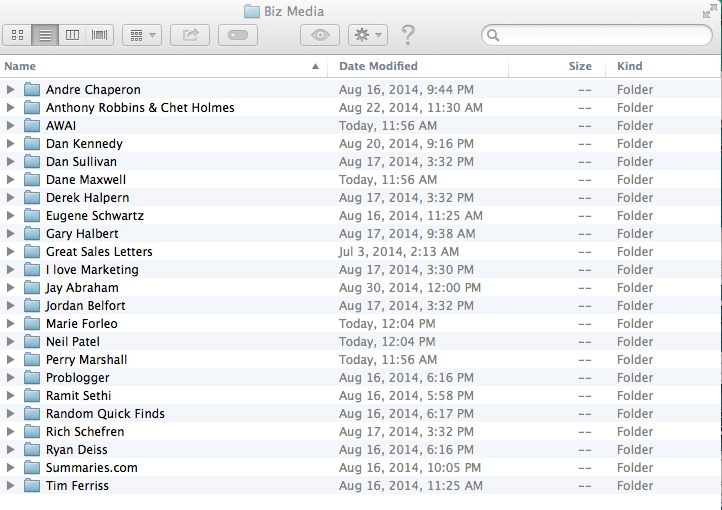Sort by the Size column header
Image resolution: width=722 pixels, height=510 pixels.
coord(556,66)
